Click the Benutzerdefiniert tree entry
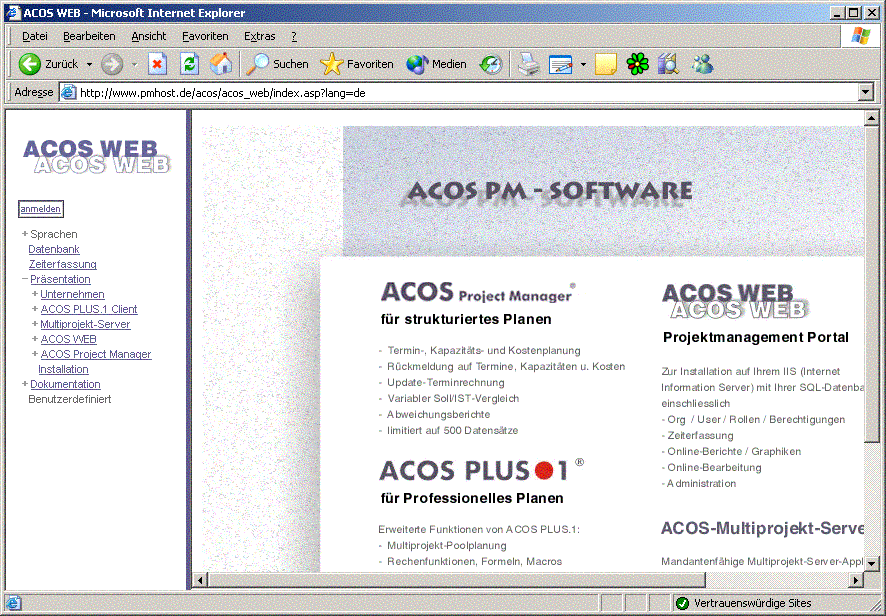Viewport: 886px width, 616px height. (x=70, y=399)
